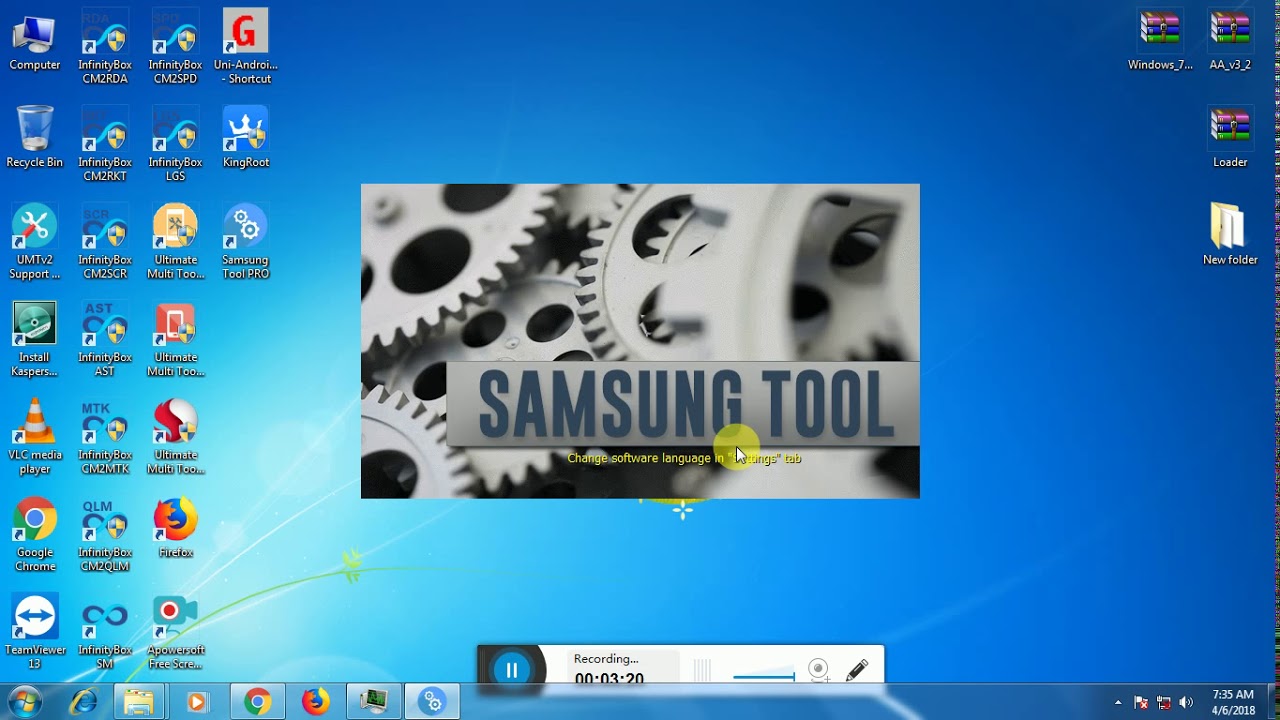Adjust the recorder volume slider

(x=764, y=677)
